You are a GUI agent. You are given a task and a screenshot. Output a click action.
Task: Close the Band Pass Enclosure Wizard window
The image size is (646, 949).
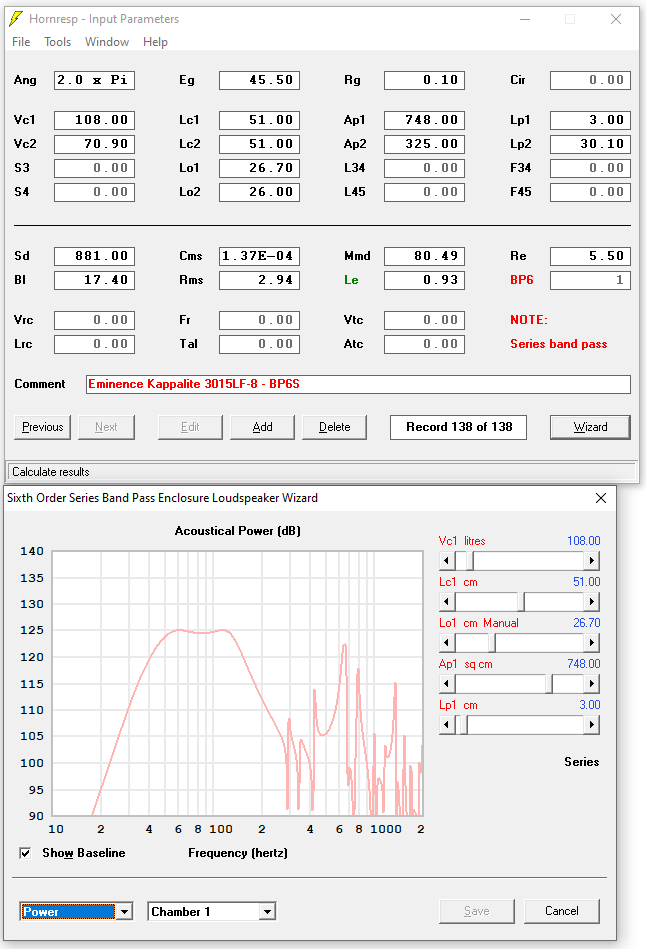tap(601, 498)
